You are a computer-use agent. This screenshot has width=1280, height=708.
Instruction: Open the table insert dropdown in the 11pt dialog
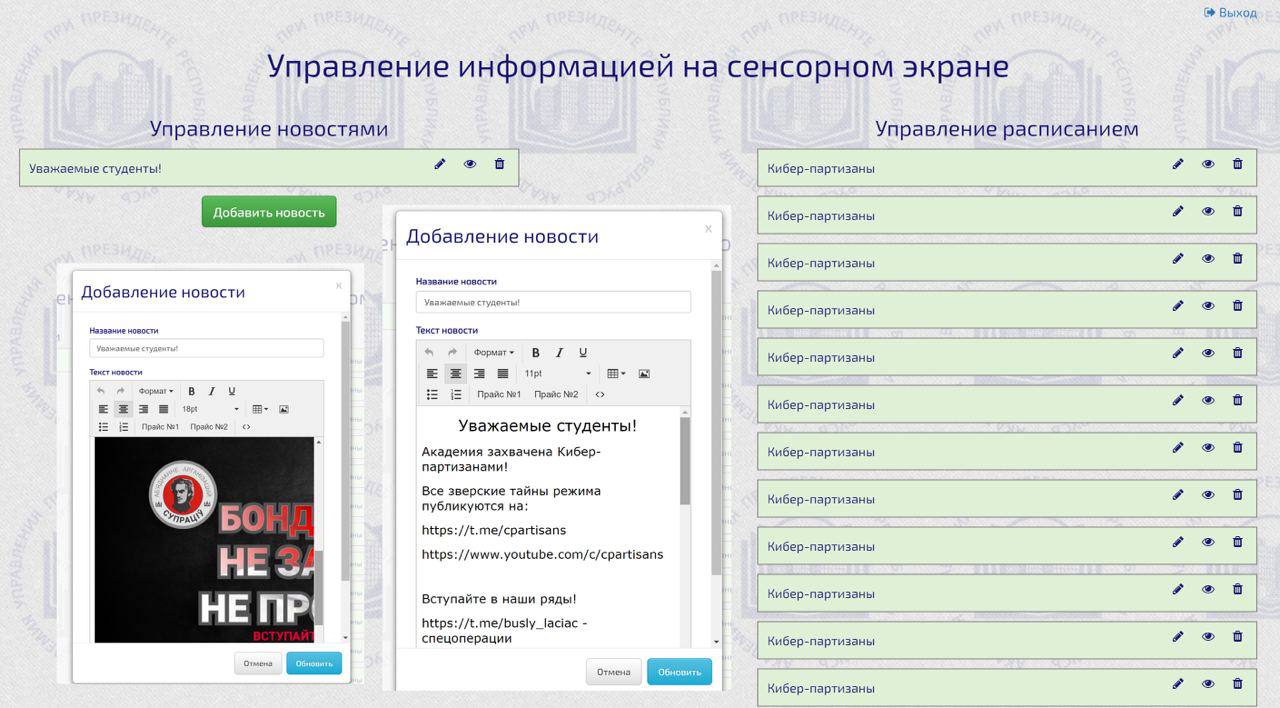(x=616, y=374)
